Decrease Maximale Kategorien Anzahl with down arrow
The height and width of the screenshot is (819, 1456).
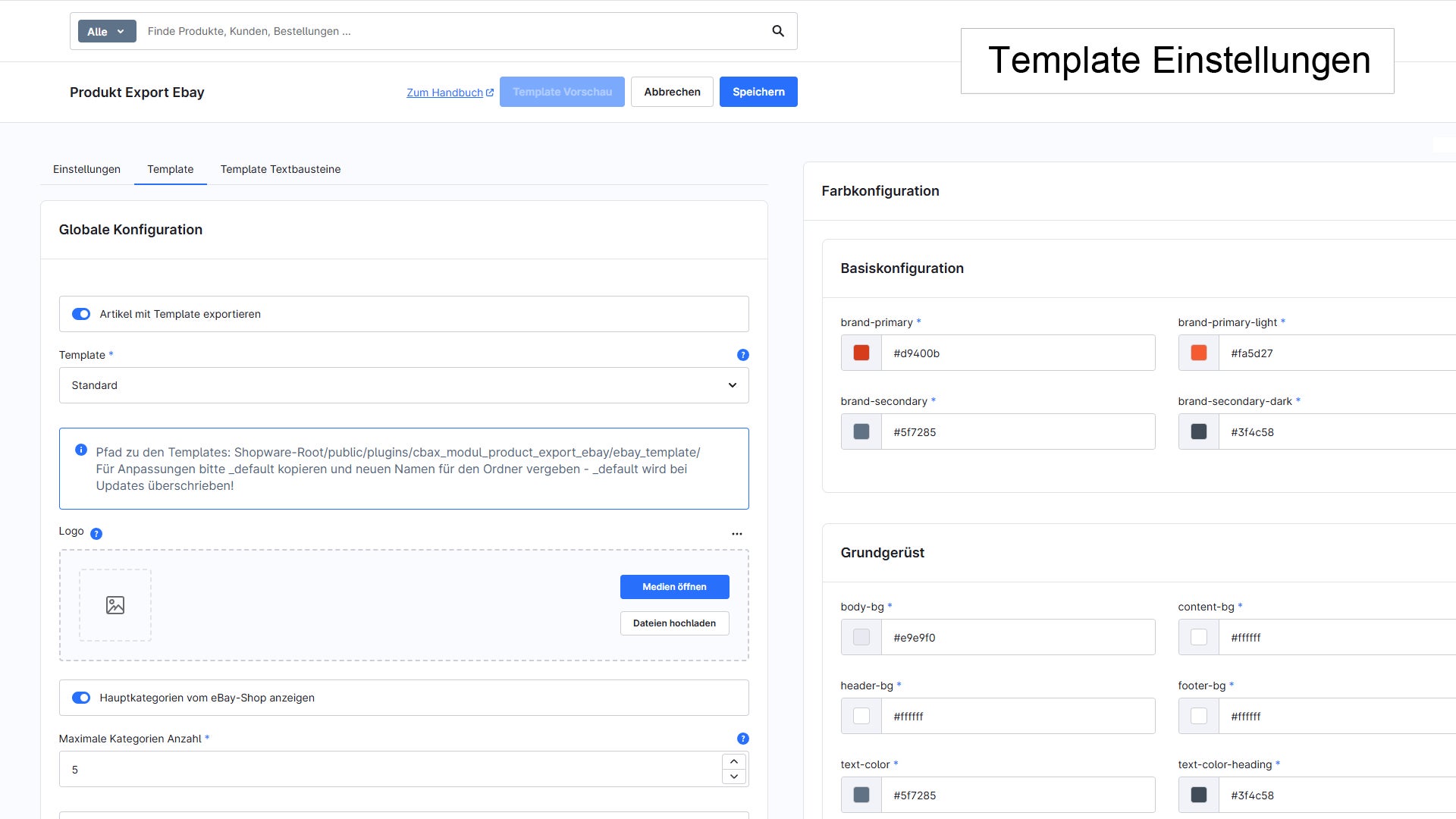coord(734,777)
